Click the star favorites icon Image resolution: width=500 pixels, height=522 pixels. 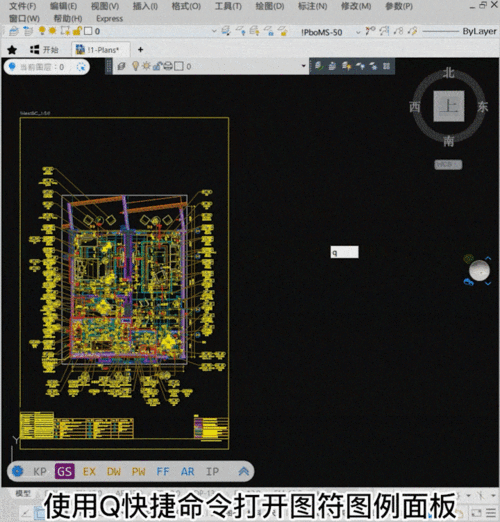tap(12, 50)
